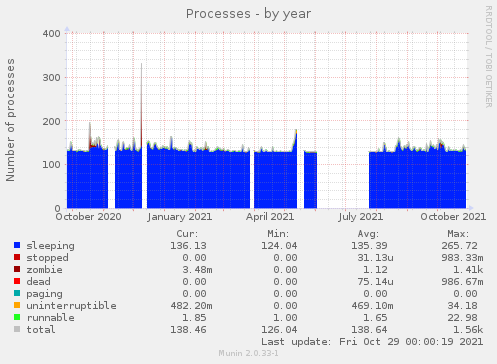Click the dark red zombie legend swatch
This screenshot has width=497, height=364.
pos(17,269)
